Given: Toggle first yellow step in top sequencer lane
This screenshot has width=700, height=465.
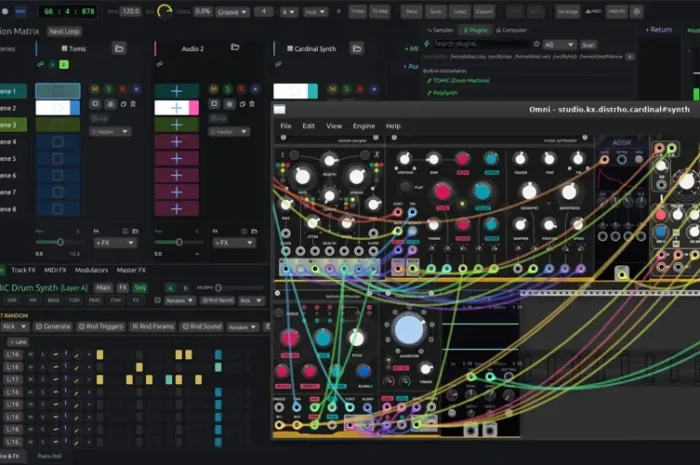Looking at the screenshot, I should (x=100, y=354).
